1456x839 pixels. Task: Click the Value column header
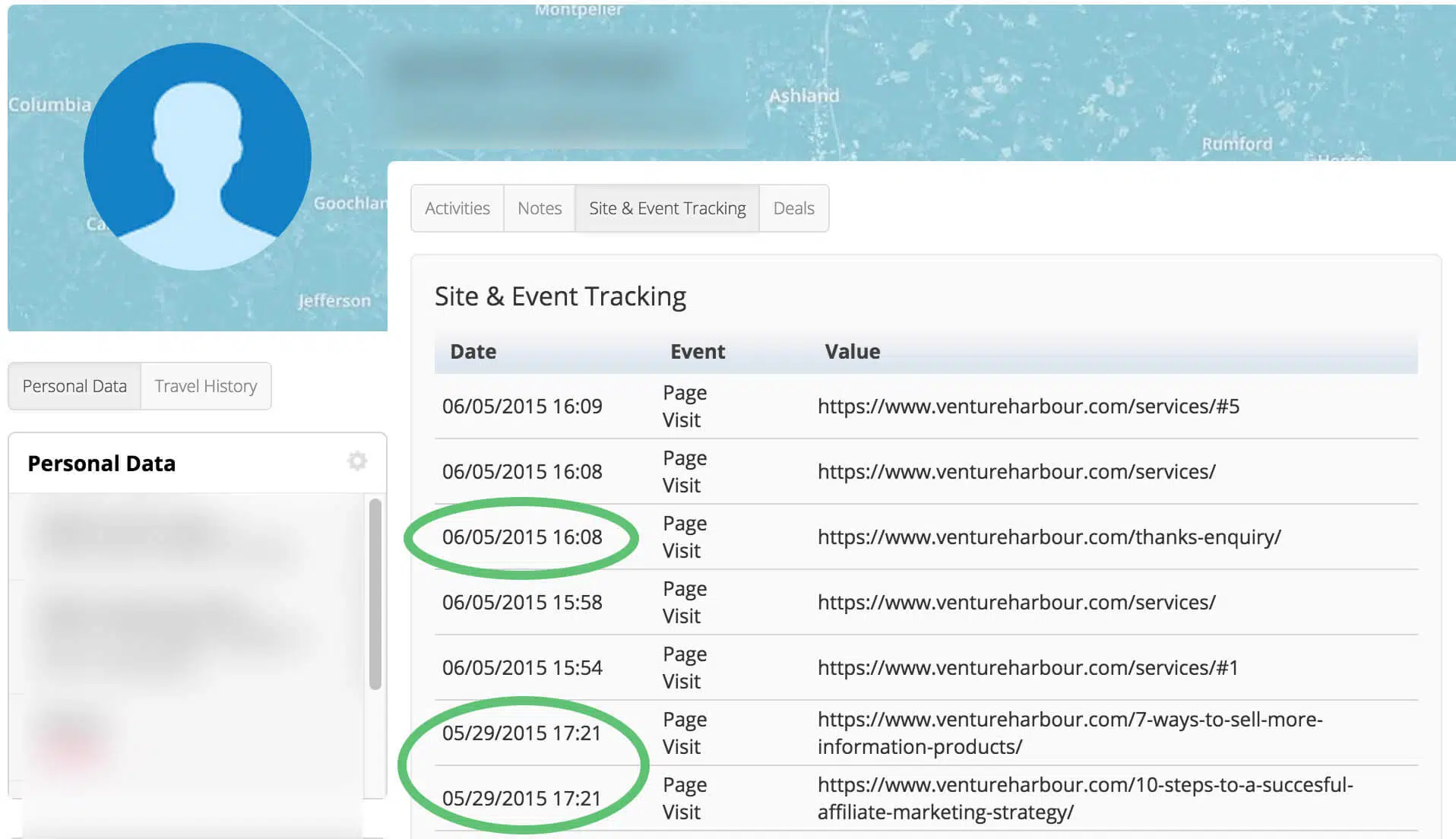coord(852,352)
